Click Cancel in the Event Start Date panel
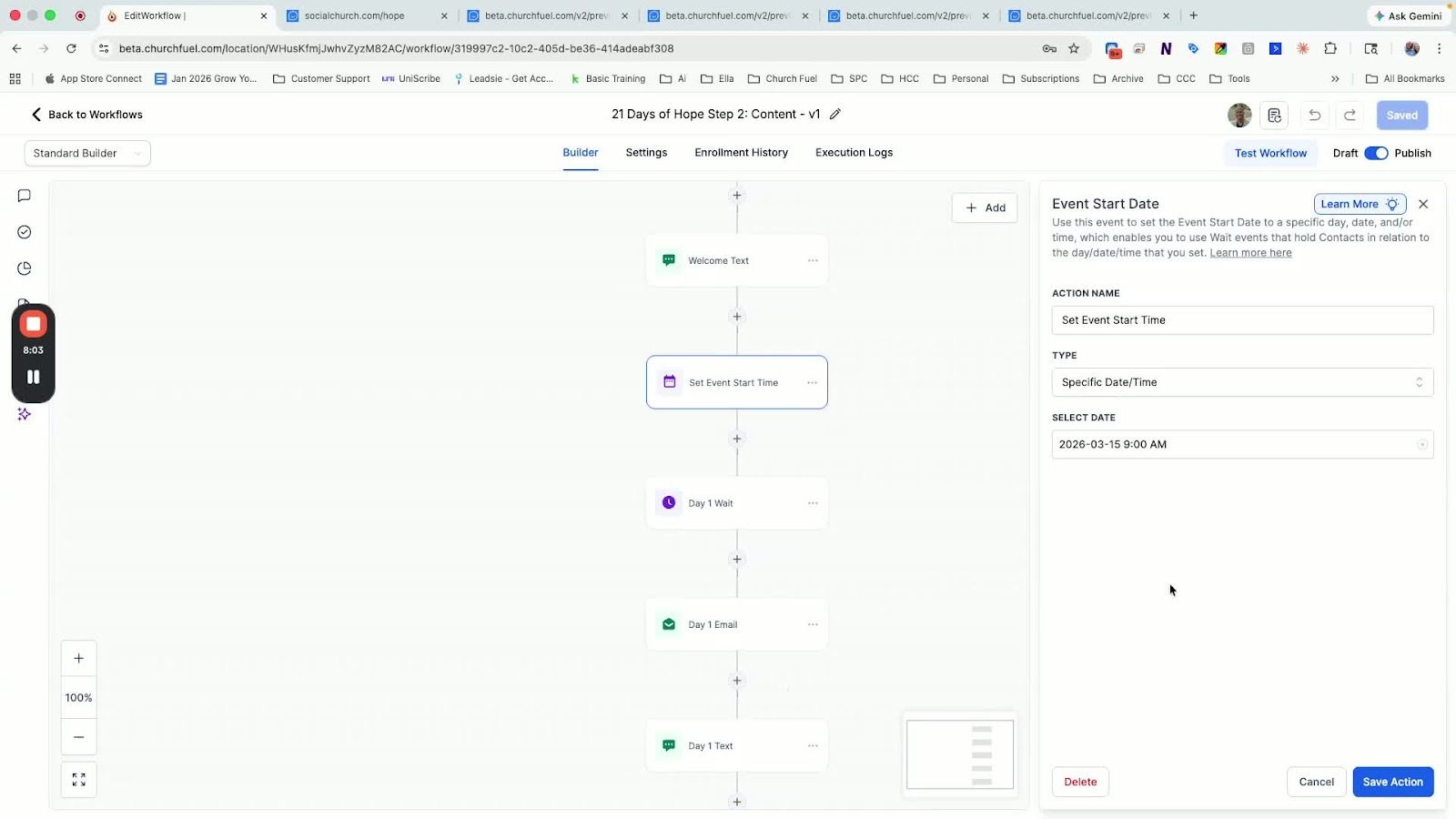This screenshot has width=1456, height=819. 1316,782
